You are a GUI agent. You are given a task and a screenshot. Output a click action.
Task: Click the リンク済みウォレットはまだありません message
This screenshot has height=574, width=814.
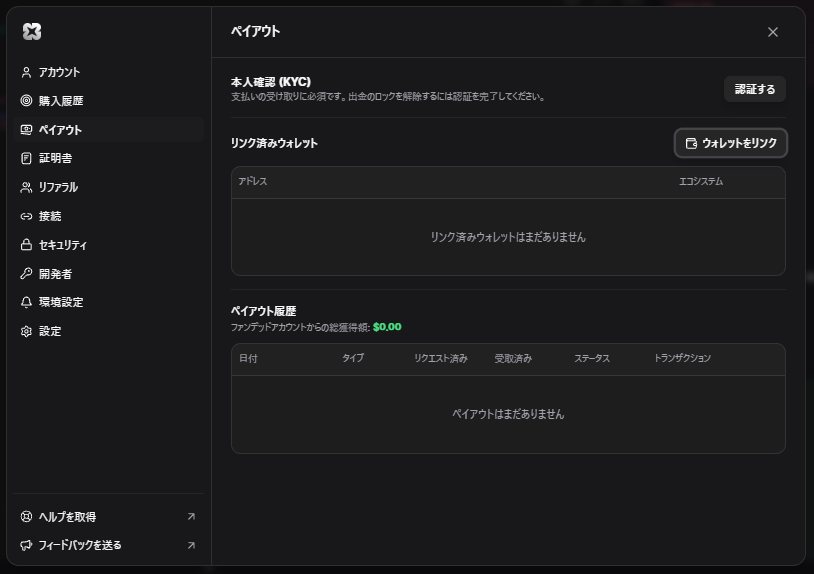click(508, 237)
